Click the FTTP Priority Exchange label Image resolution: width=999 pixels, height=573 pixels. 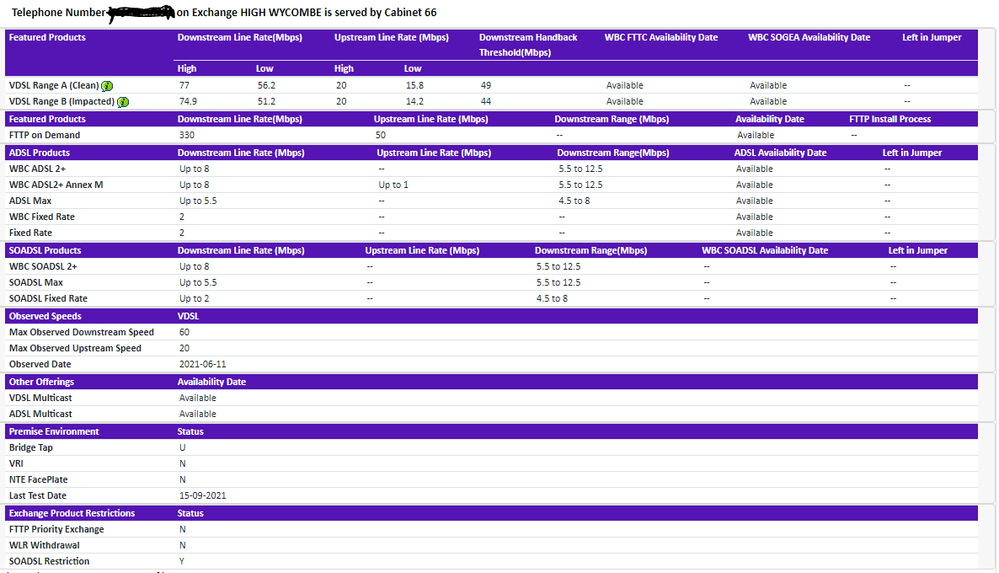point(56,529)
